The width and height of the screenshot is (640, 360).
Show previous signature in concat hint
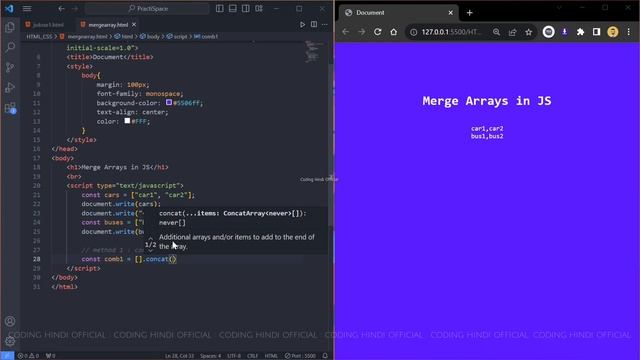(150, 238)
